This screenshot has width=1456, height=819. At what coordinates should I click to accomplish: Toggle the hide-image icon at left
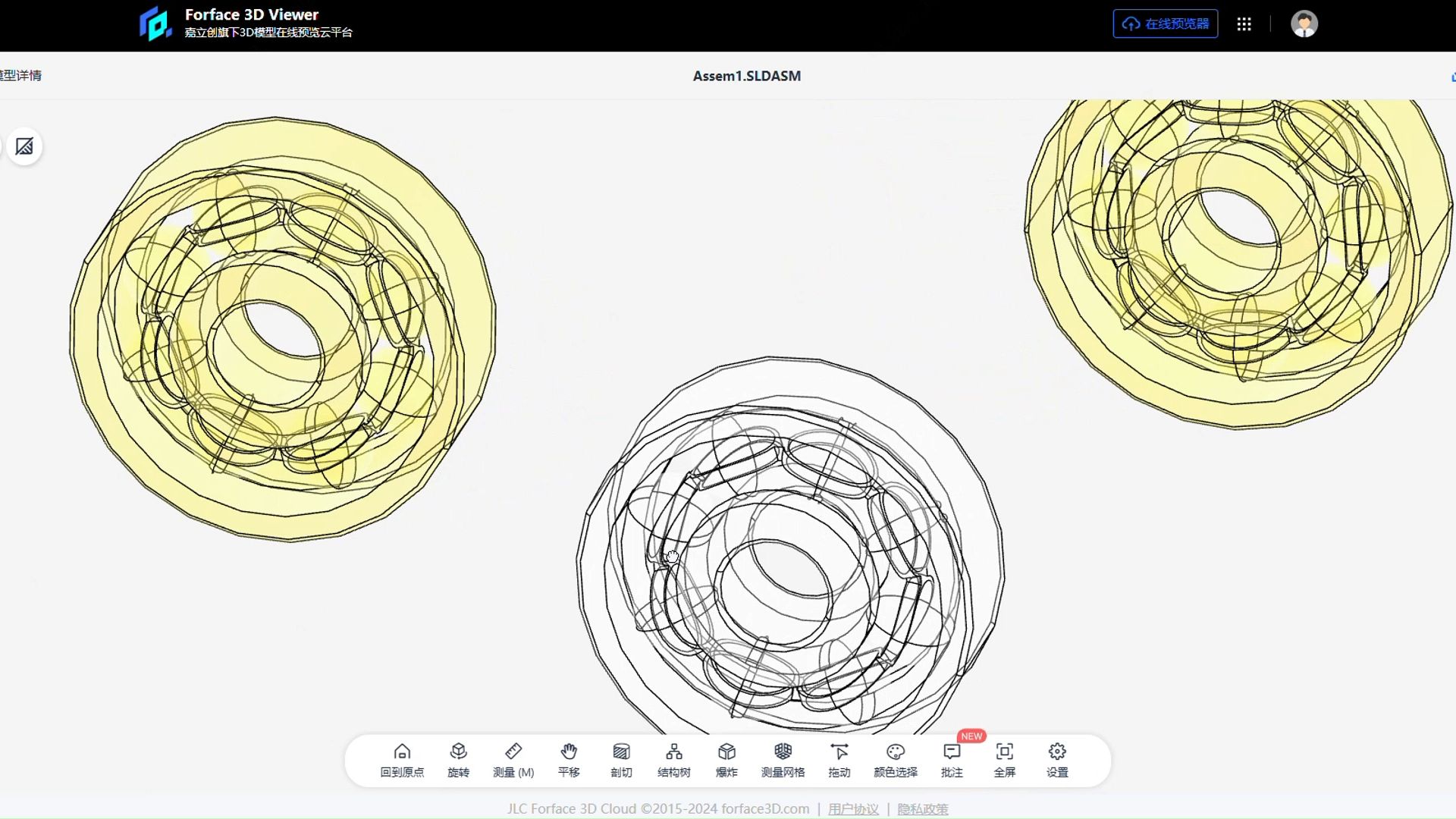pos(24,146)
